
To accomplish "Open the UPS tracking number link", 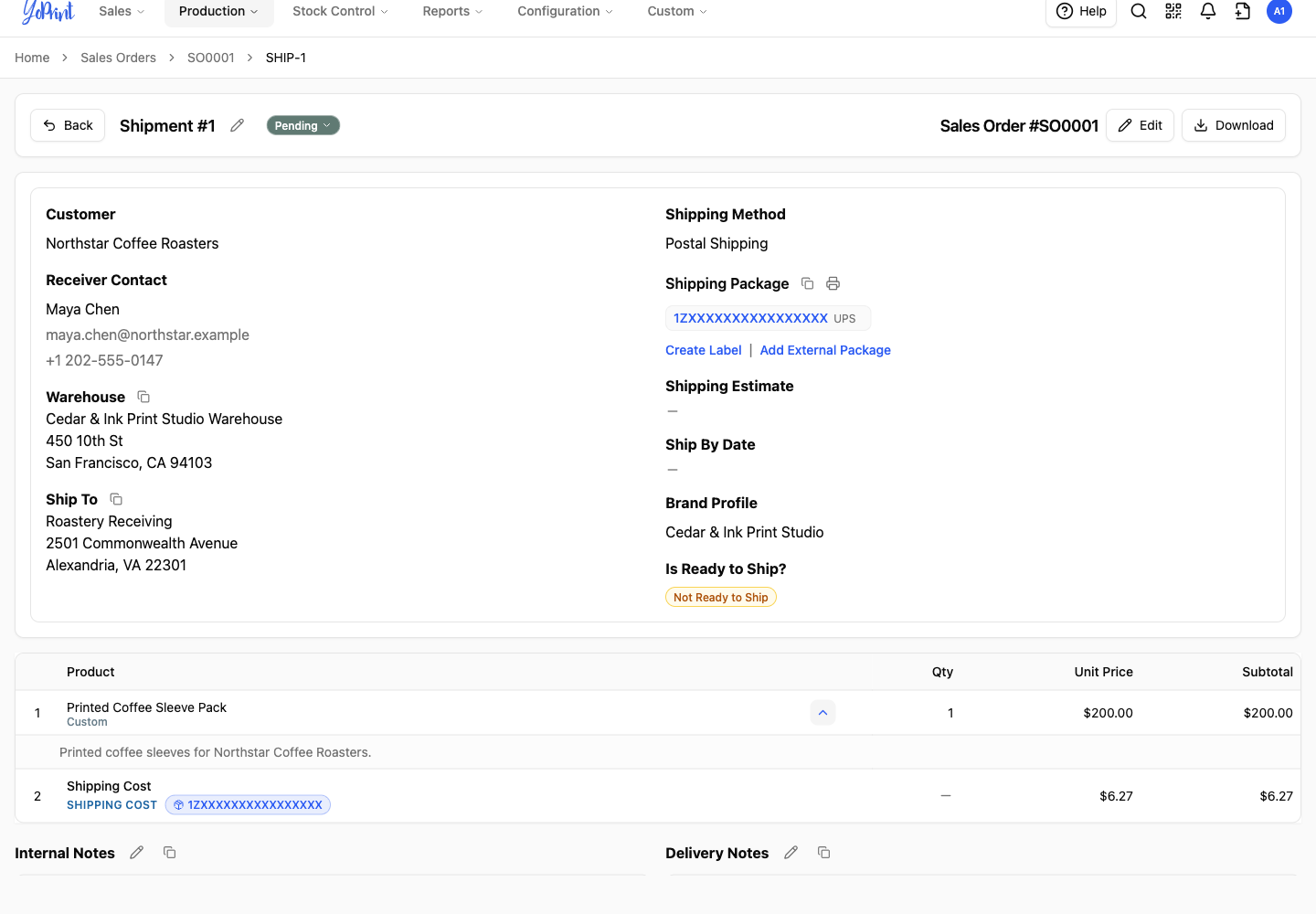I will [750, 318].
